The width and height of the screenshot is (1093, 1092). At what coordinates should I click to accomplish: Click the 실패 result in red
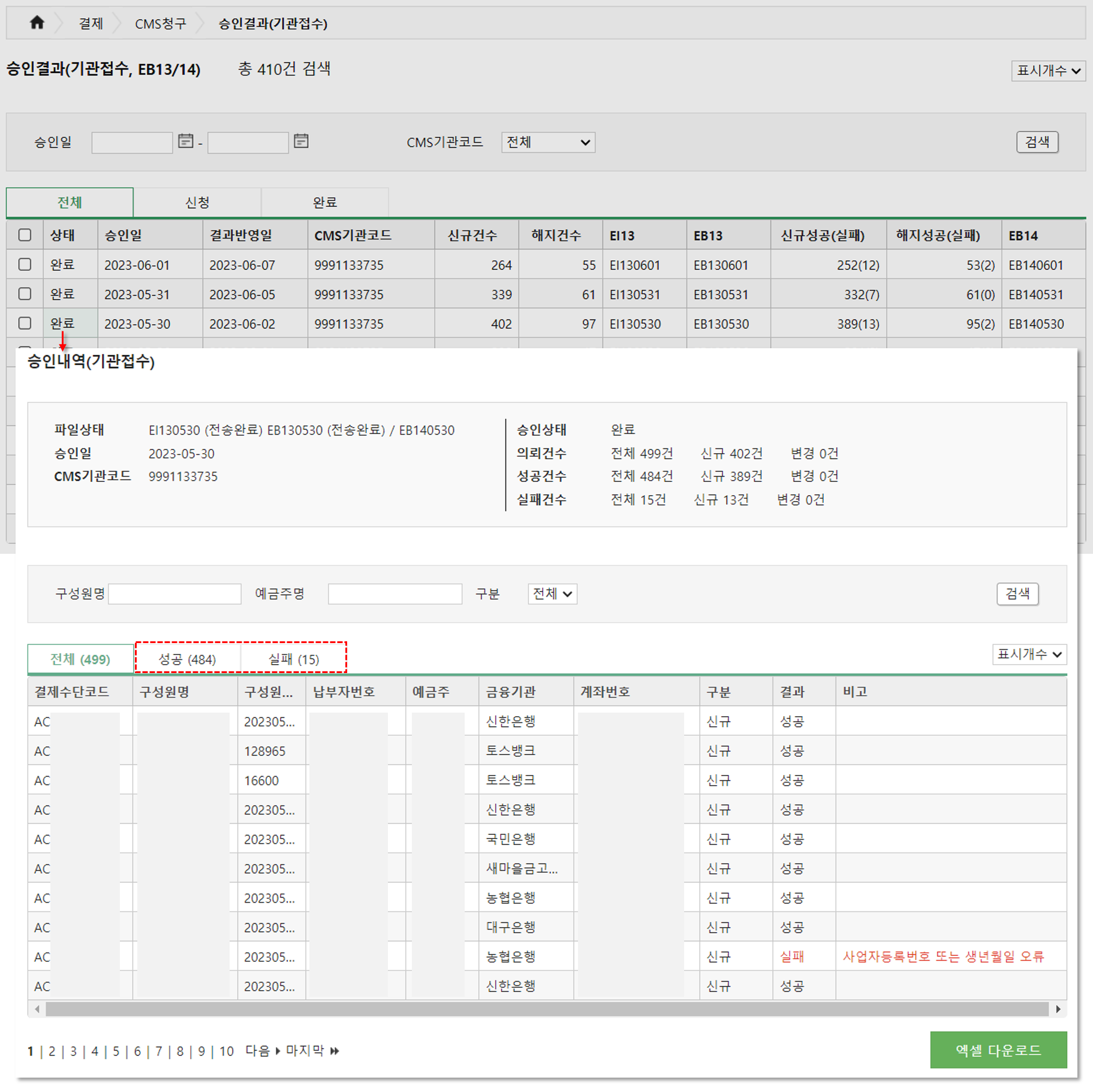click(791, 957)
